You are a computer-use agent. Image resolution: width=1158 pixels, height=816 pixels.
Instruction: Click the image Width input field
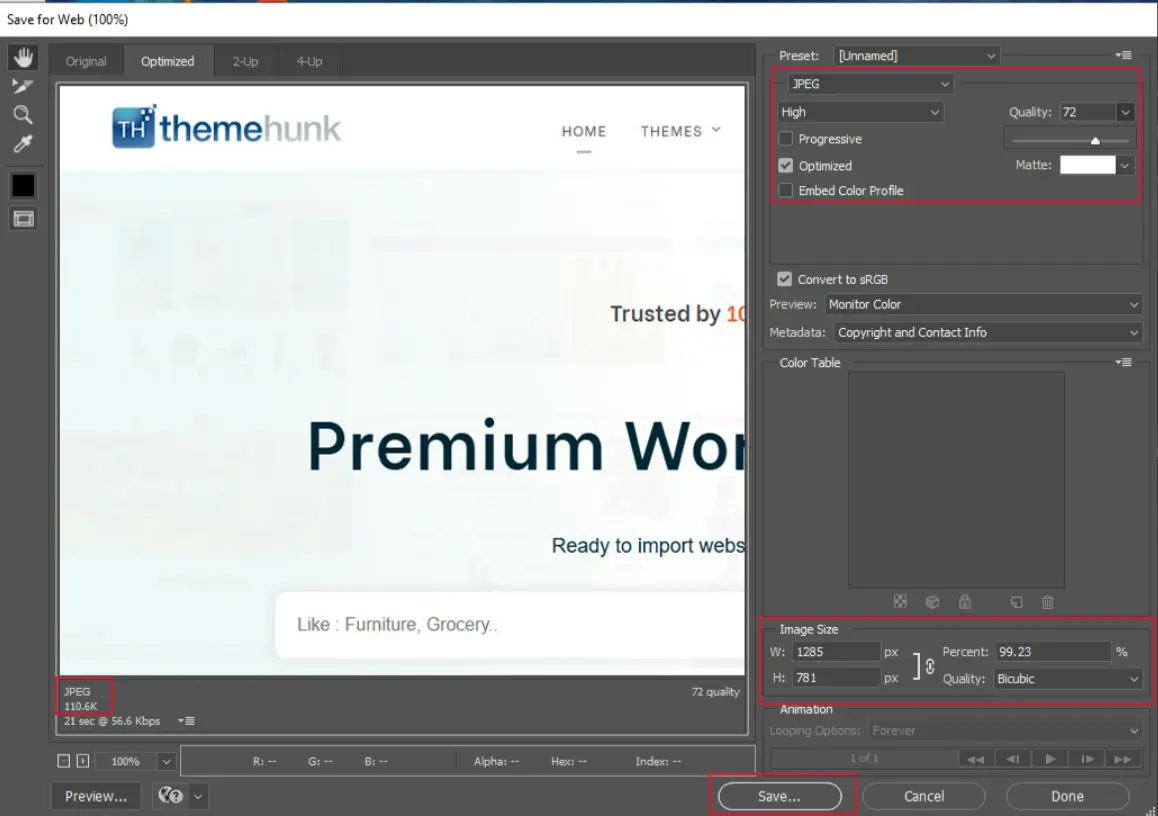pyautogui.click(x=835, y=652)
